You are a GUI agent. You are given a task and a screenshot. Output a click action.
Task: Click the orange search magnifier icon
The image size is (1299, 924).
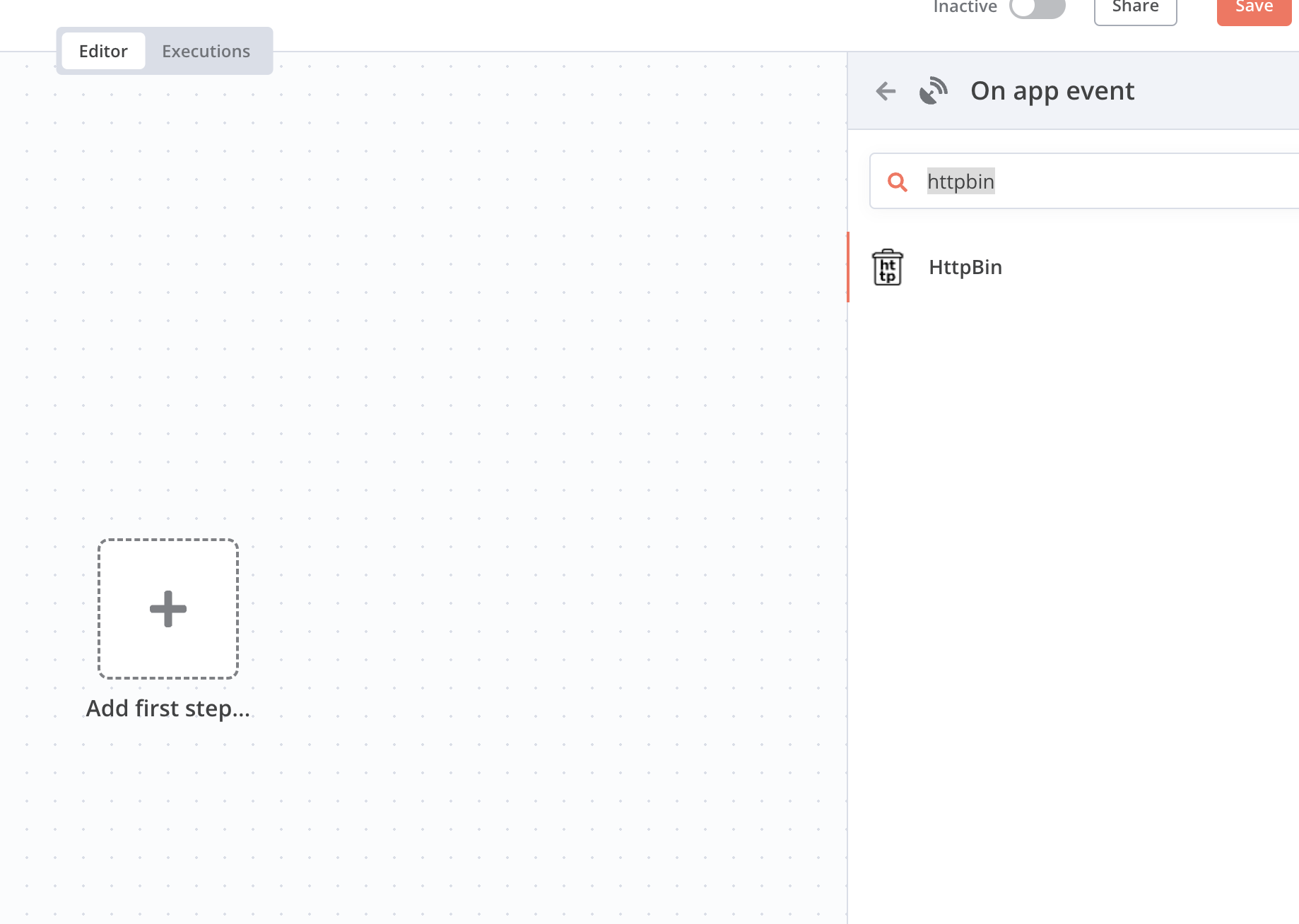(x=898, y=182)
